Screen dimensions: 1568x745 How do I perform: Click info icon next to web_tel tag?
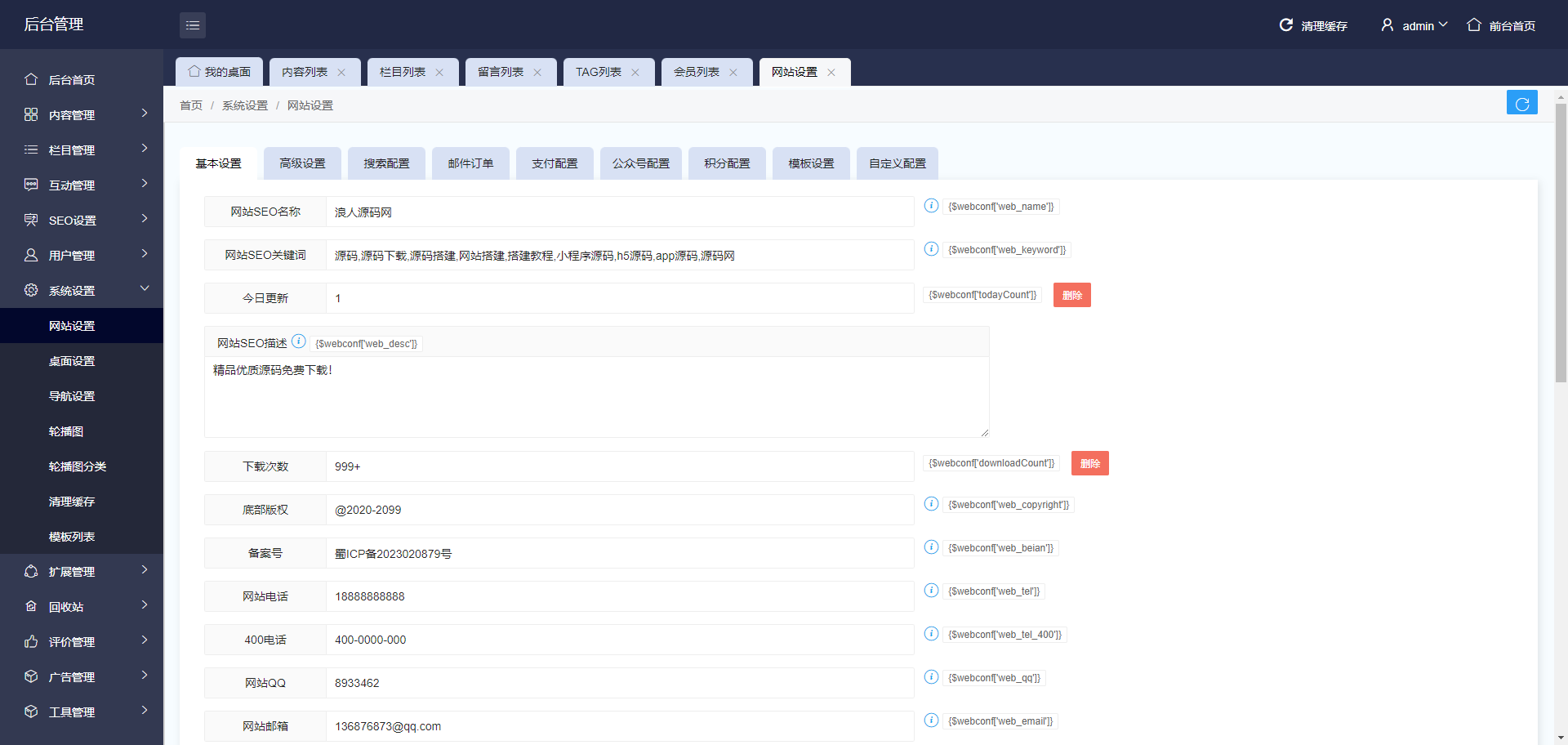(931, 591)
